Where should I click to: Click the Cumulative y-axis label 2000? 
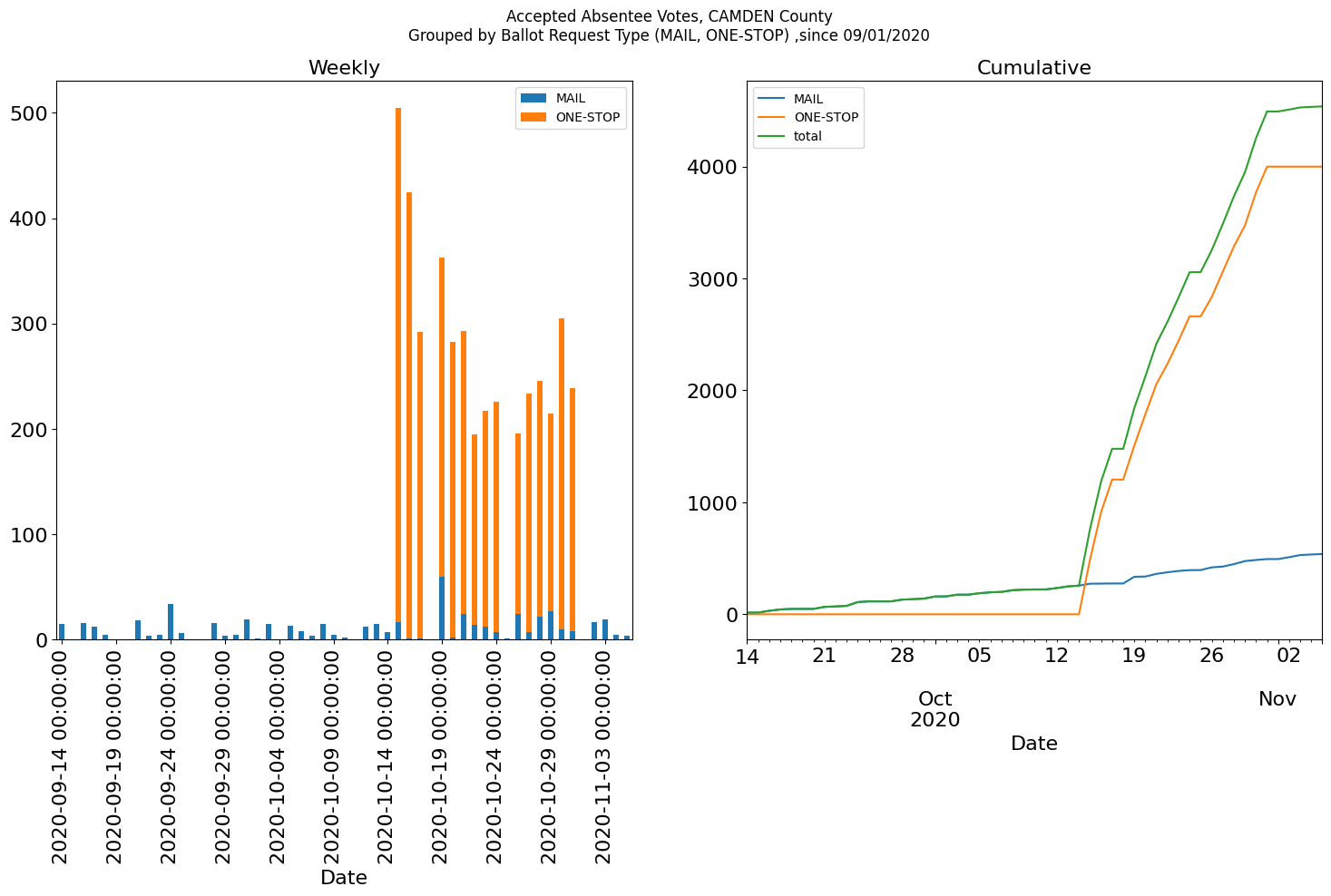pyautogui.click(x=710, y=391)
